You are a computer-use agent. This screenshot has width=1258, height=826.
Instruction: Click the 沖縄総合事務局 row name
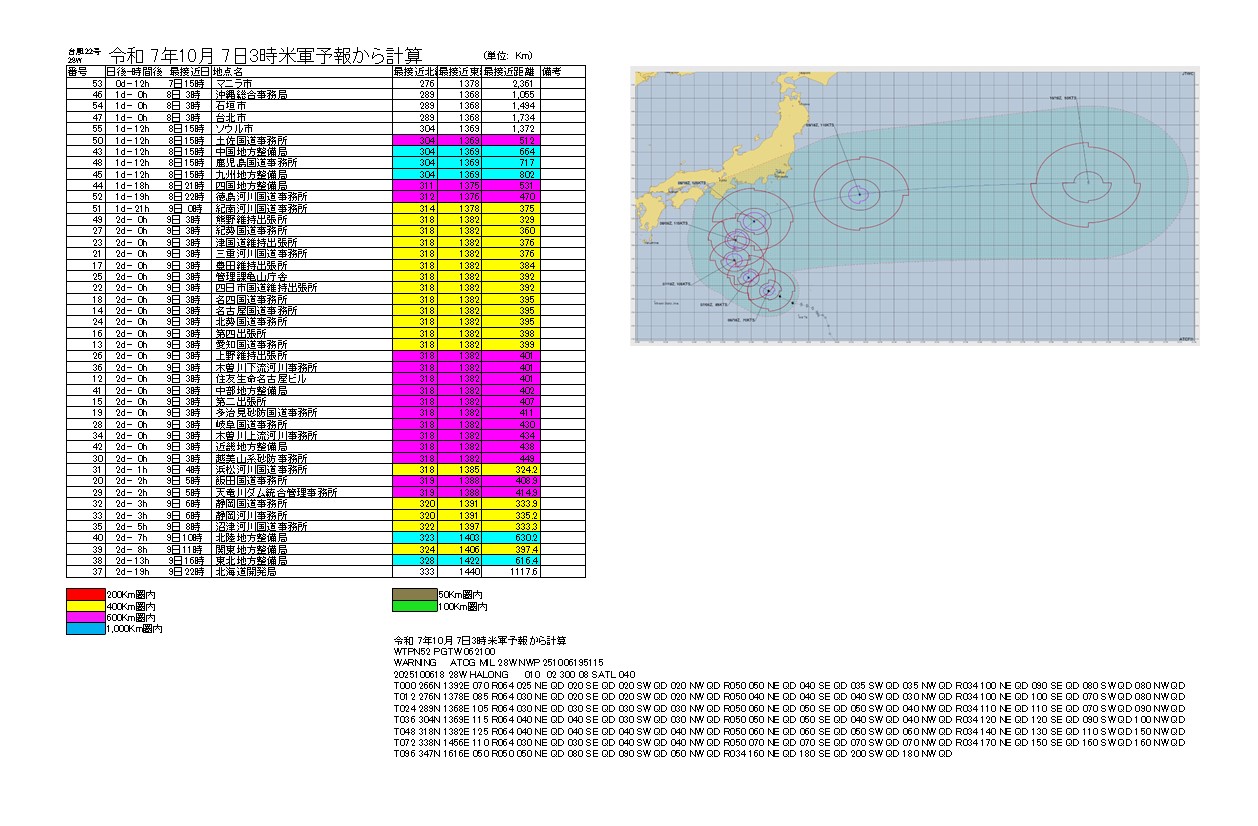coord(251,94)
